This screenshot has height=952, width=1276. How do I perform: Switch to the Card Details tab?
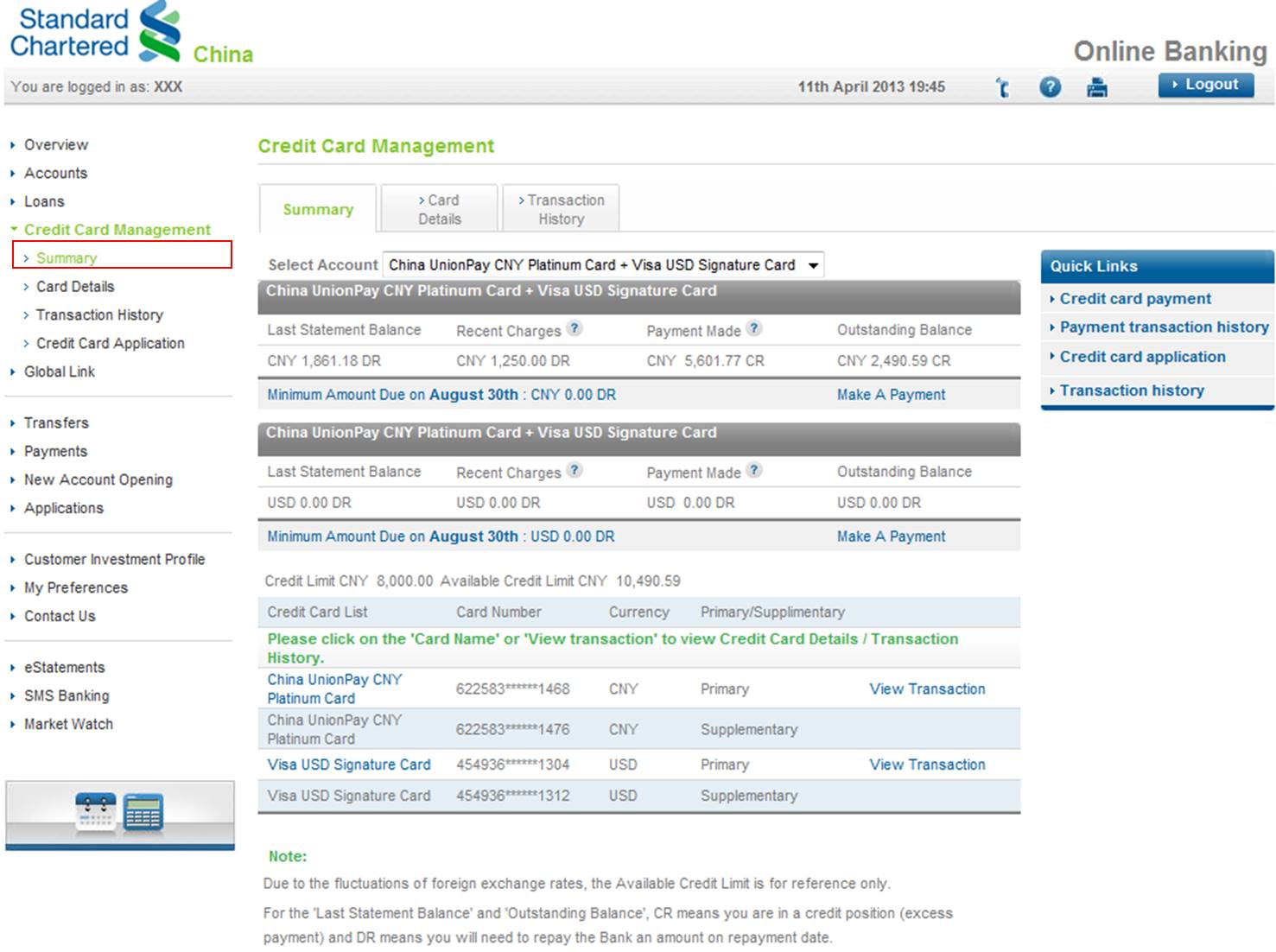pos(440,209)
